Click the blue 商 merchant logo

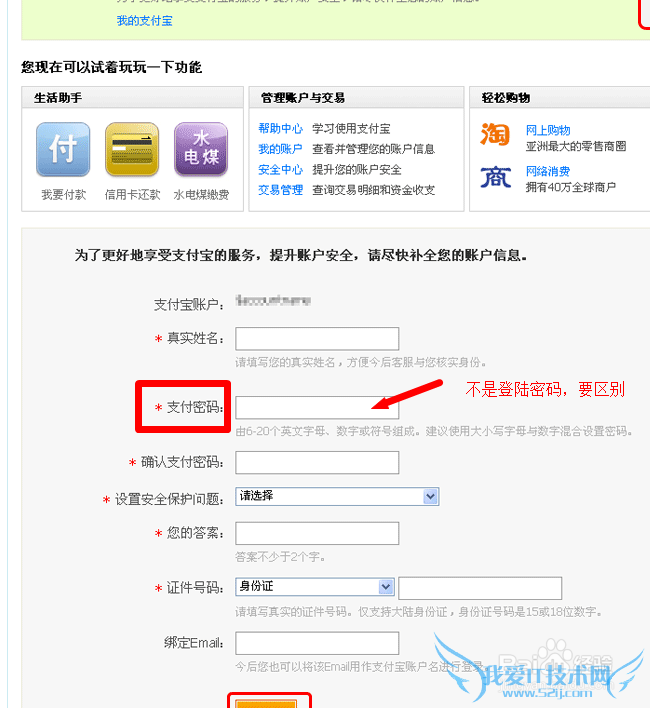coord(496,177)
